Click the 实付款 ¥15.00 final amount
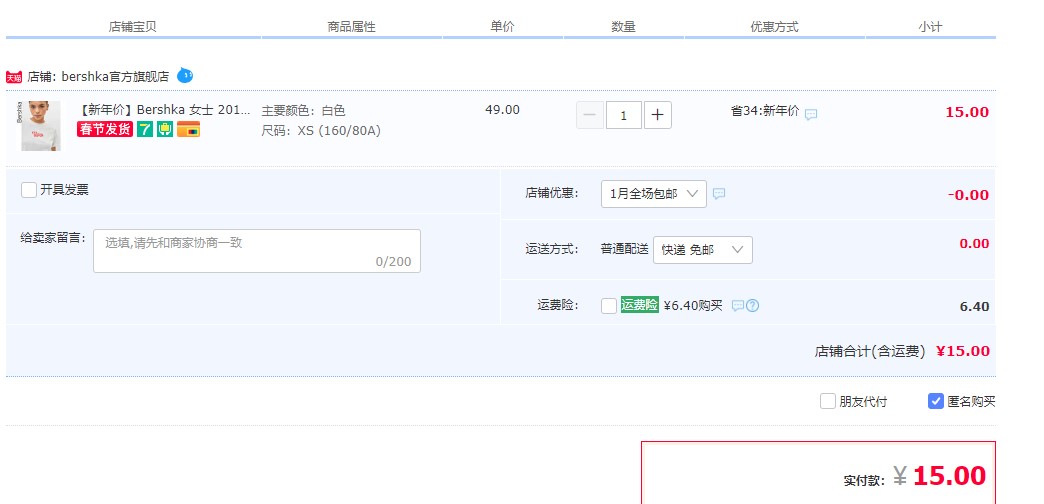The width and height of the screenshot is (1044, 504). (x=915, y=476)
